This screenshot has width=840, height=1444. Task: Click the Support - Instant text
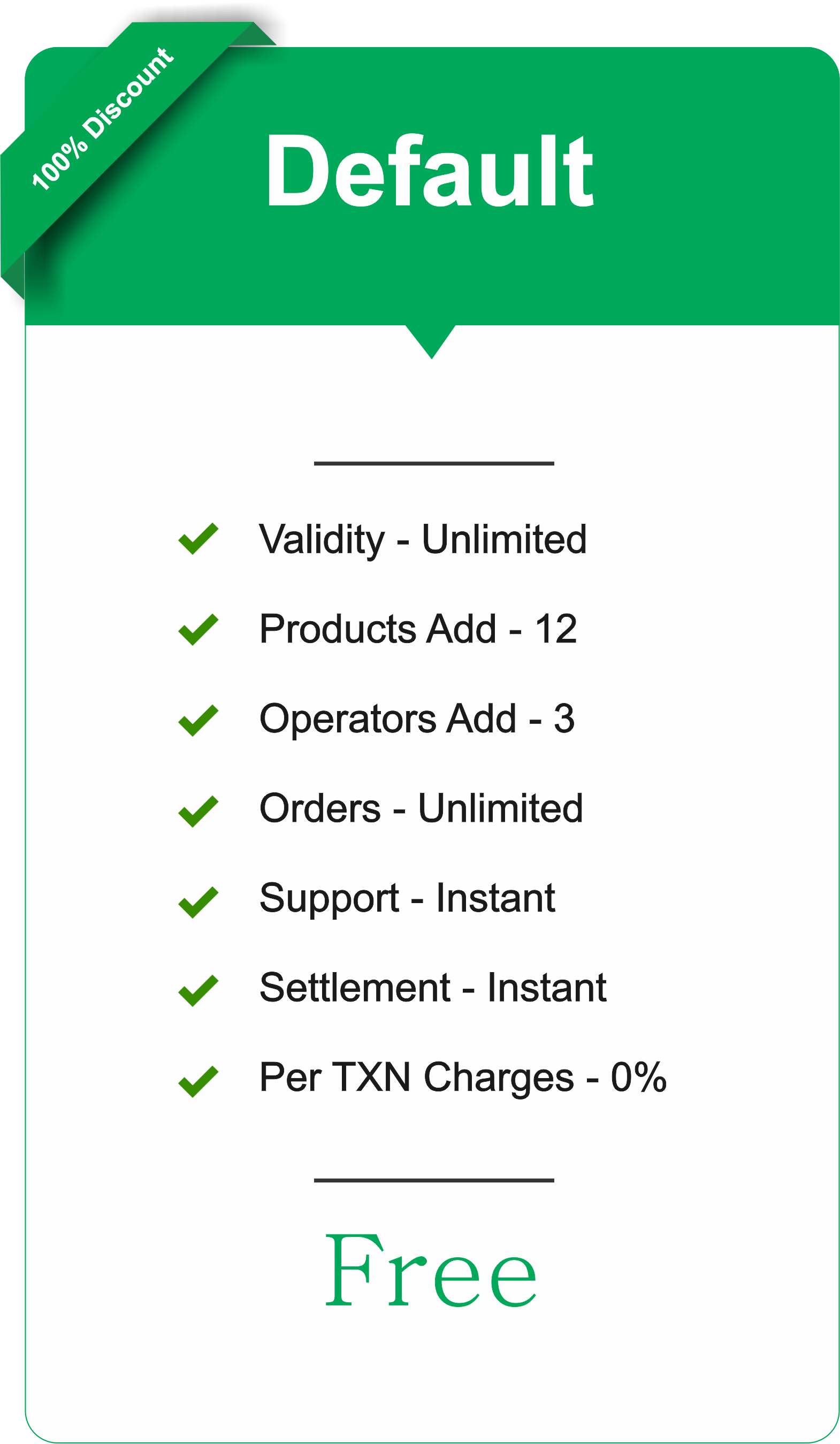coord(407,898)
